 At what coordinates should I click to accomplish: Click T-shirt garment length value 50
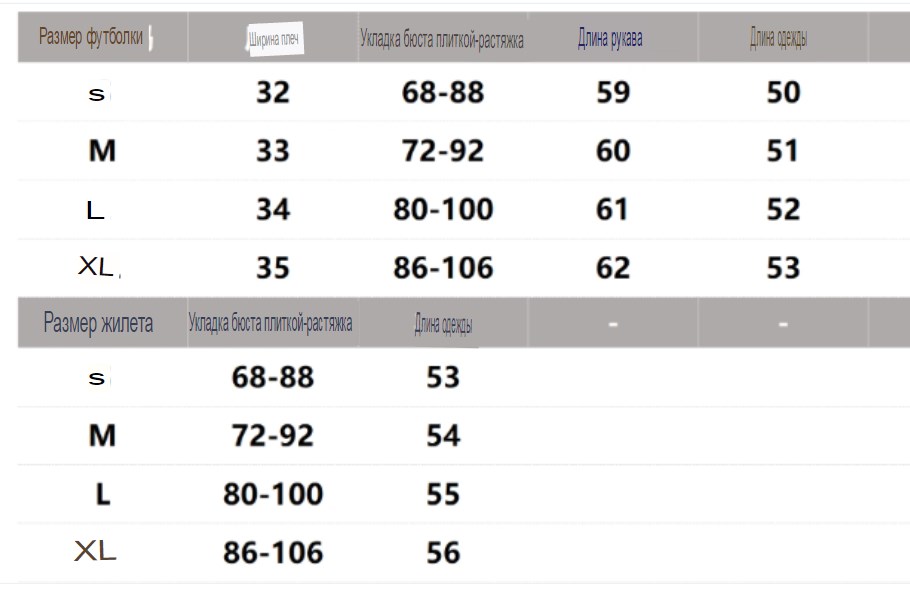click(783, 92)
